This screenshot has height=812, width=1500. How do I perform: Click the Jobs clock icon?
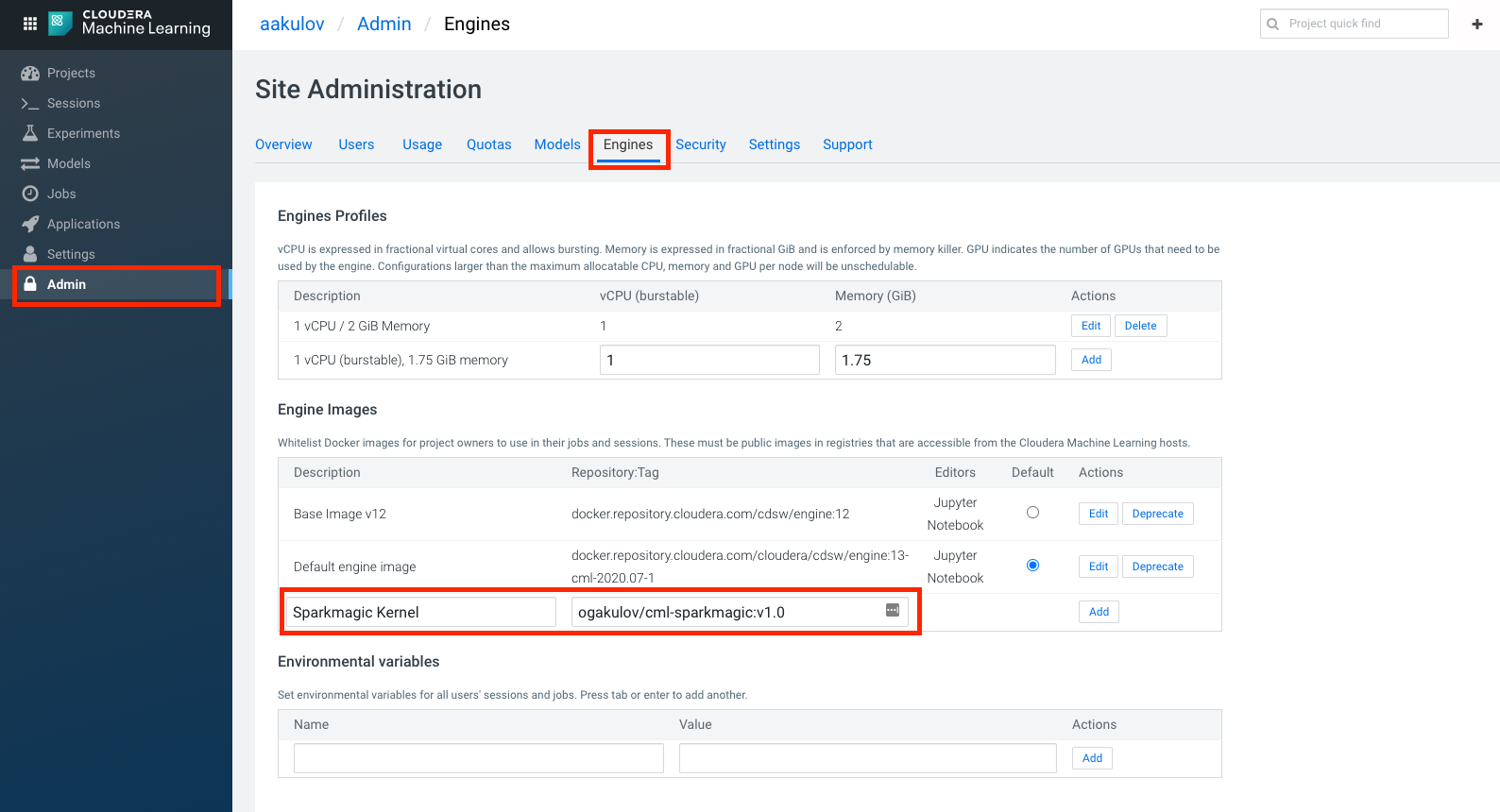pyautogui.click(x=30, y=194)
